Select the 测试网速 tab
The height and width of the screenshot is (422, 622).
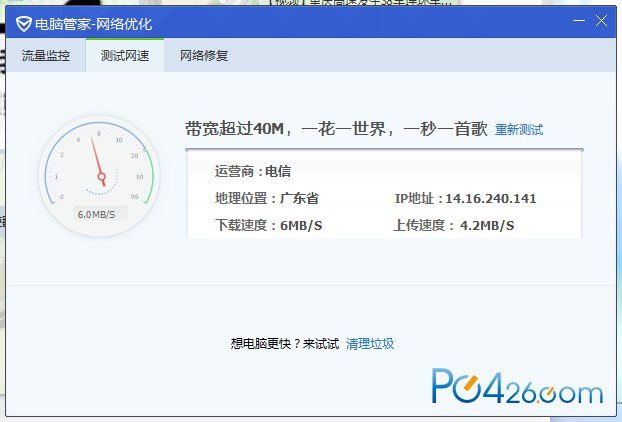pos(125,56)
